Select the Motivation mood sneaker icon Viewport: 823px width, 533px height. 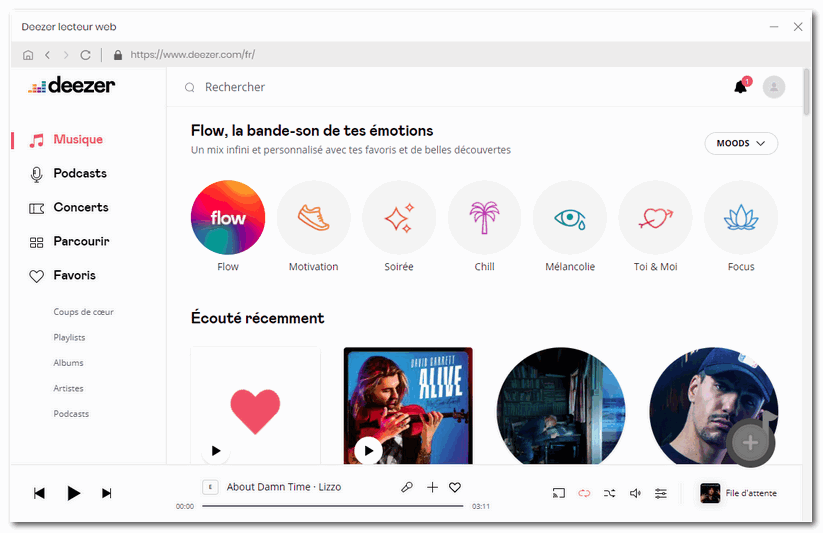point(313,217)
